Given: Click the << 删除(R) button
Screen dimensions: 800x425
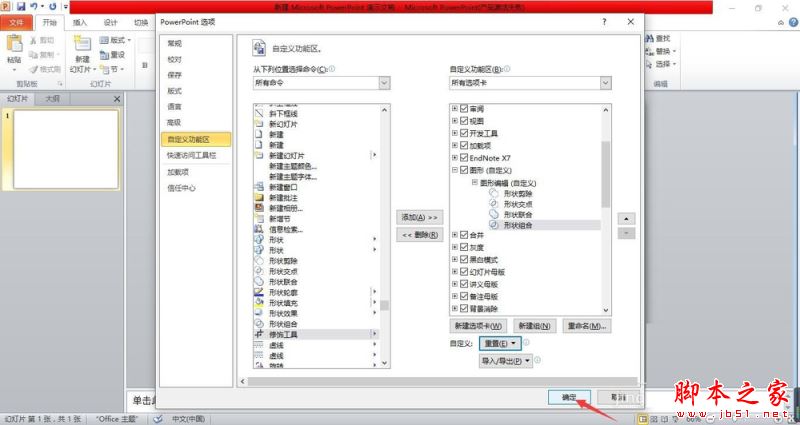Looking at the screenshot, I should tap(419, 235).
